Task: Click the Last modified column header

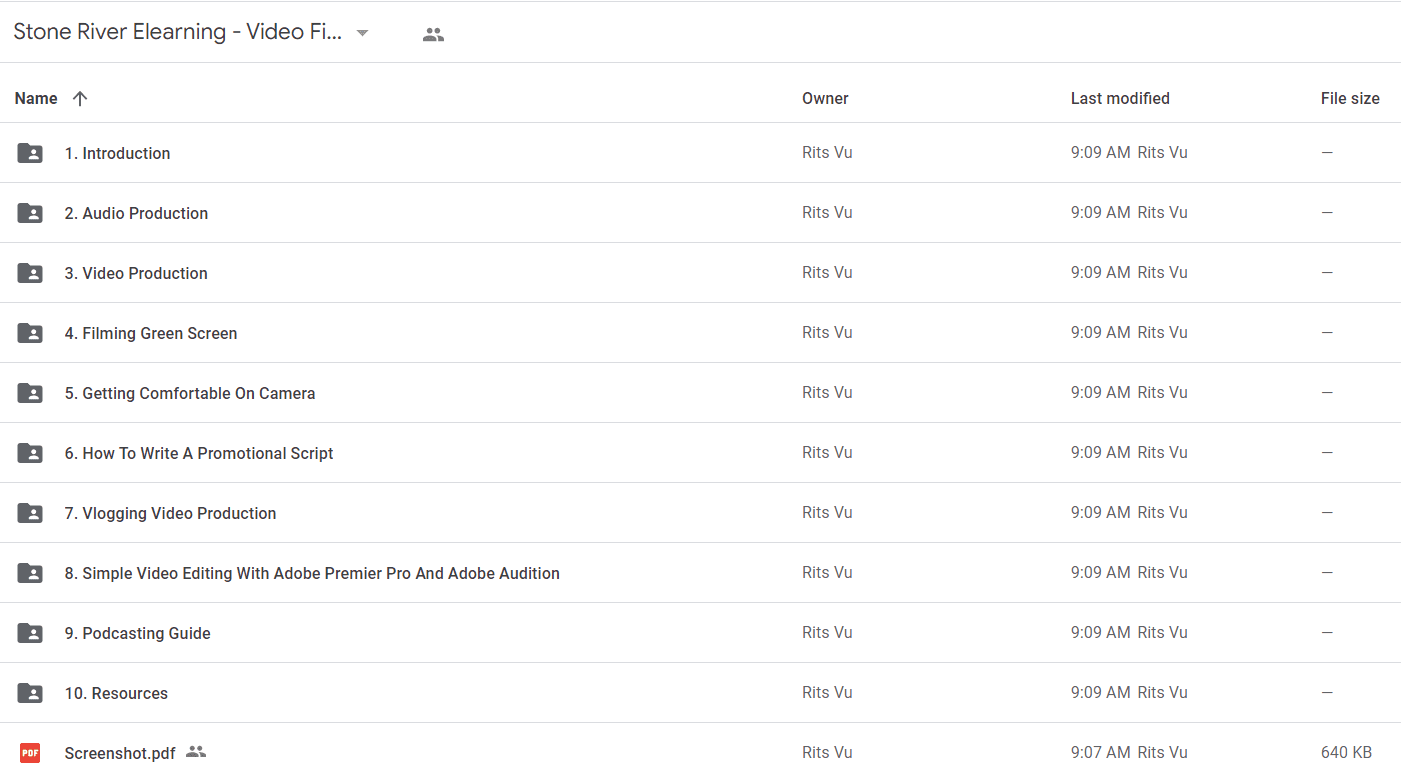Action: 1120,98
